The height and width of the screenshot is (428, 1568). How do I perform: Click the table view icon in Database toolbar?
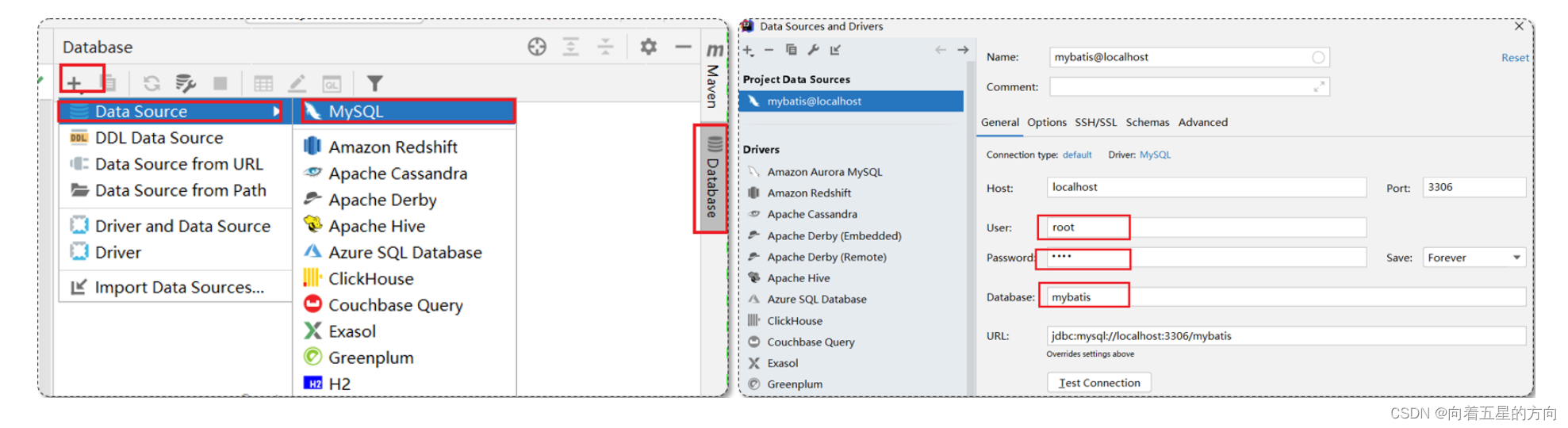point(263,83)
